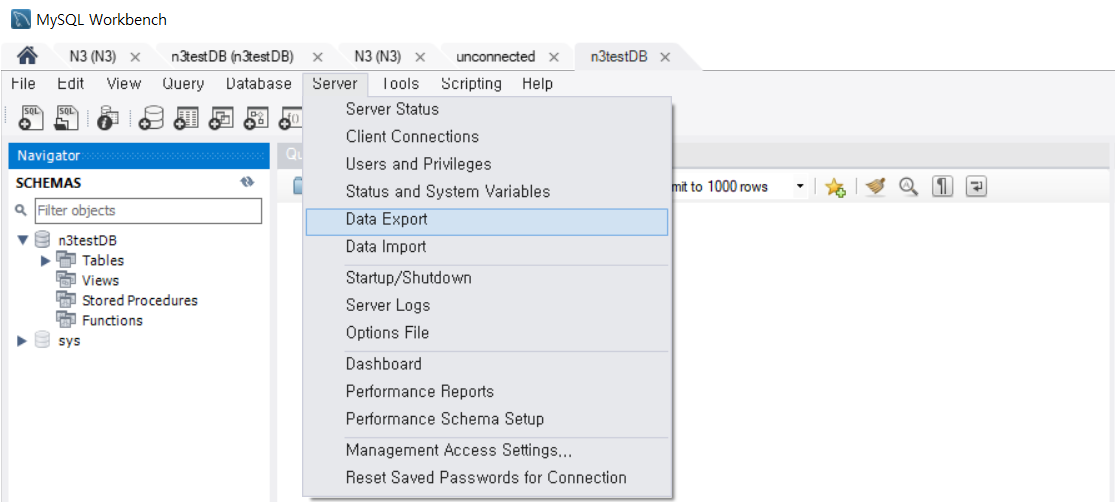
Task: Choose Performance Reports entry
Action: 487,392
